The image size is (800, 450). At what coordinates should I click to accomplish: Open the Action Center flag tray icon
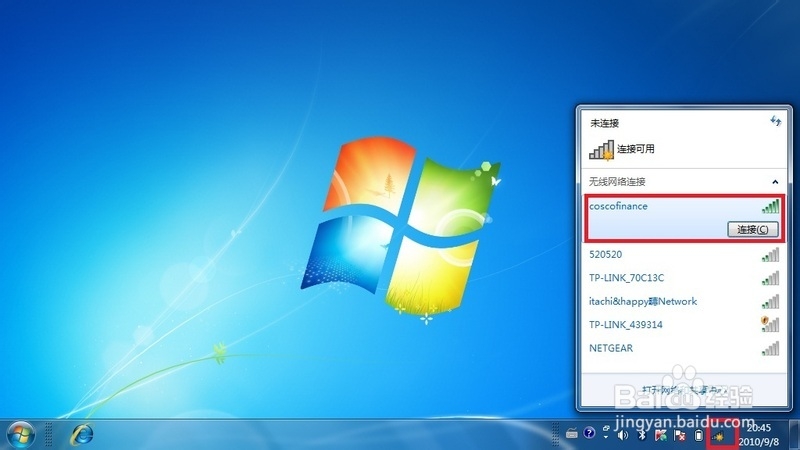680,435
